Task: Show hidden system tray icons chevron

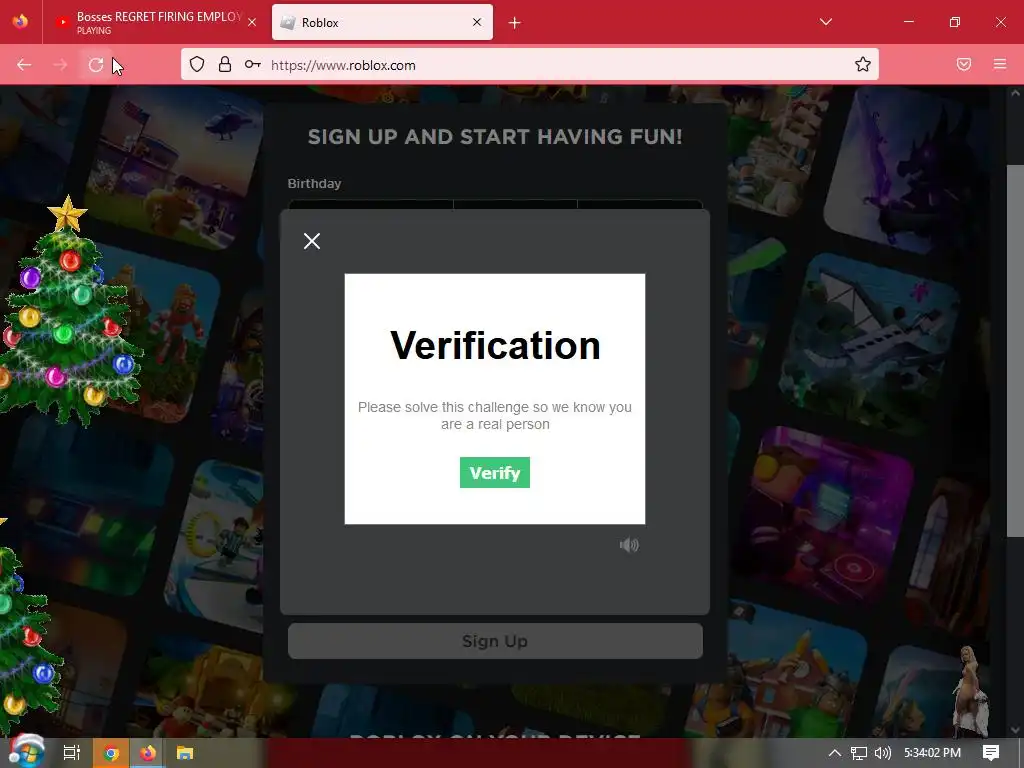Action: pyautogui.click(x=835, y=752)
